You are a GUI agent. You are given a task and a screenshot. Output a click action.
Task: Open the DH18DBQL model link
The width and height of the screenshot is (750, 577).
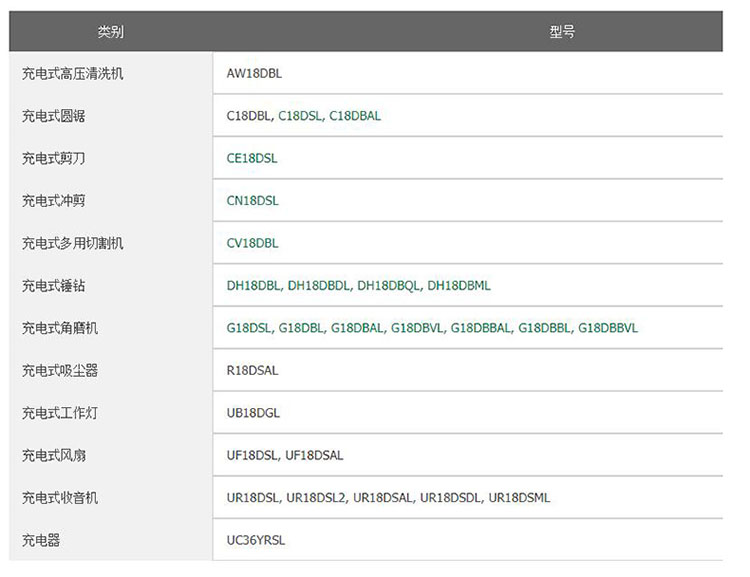pos(389,286)
